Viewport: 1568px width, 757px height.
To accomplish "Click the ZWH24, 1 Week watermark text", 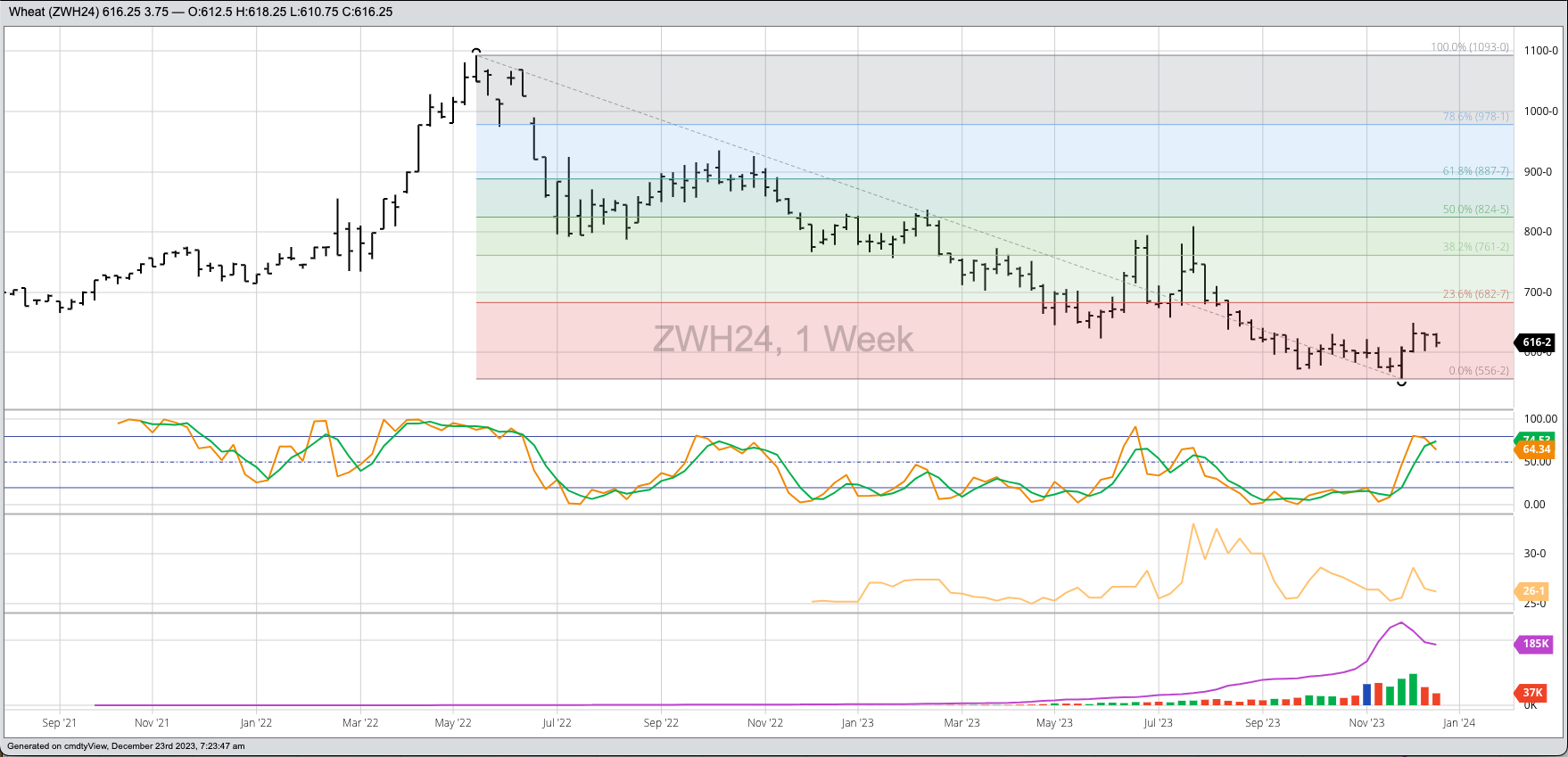I will [x=783, y=340].
